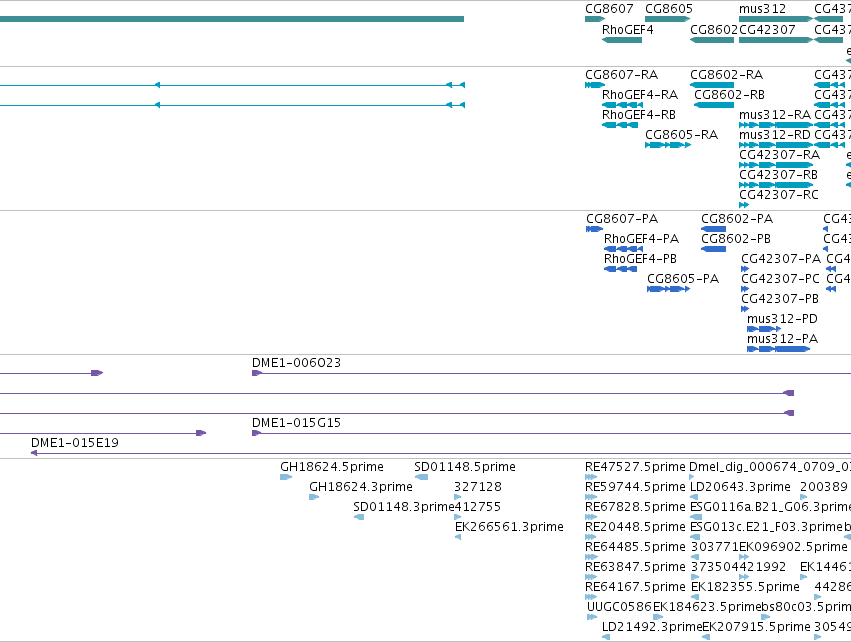This screenshot has height=642, width=851.
Task: Click the CG42307 gene label
Action: tap(767, 30)
